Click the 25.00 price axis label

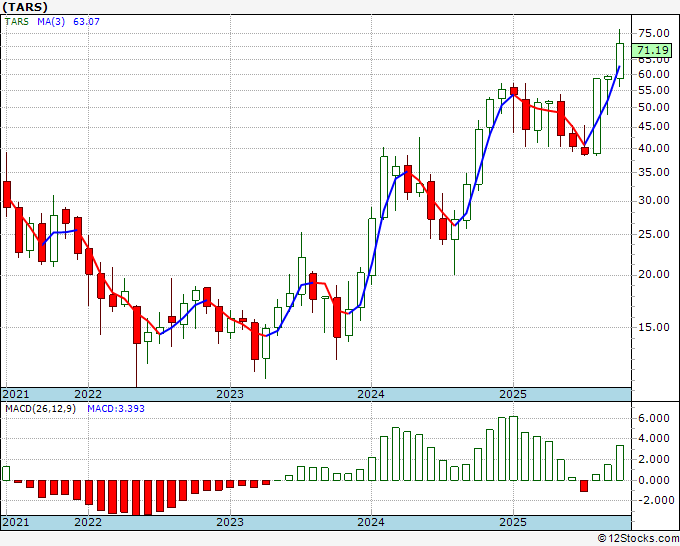pyautogui.click(x=654, y=234)
